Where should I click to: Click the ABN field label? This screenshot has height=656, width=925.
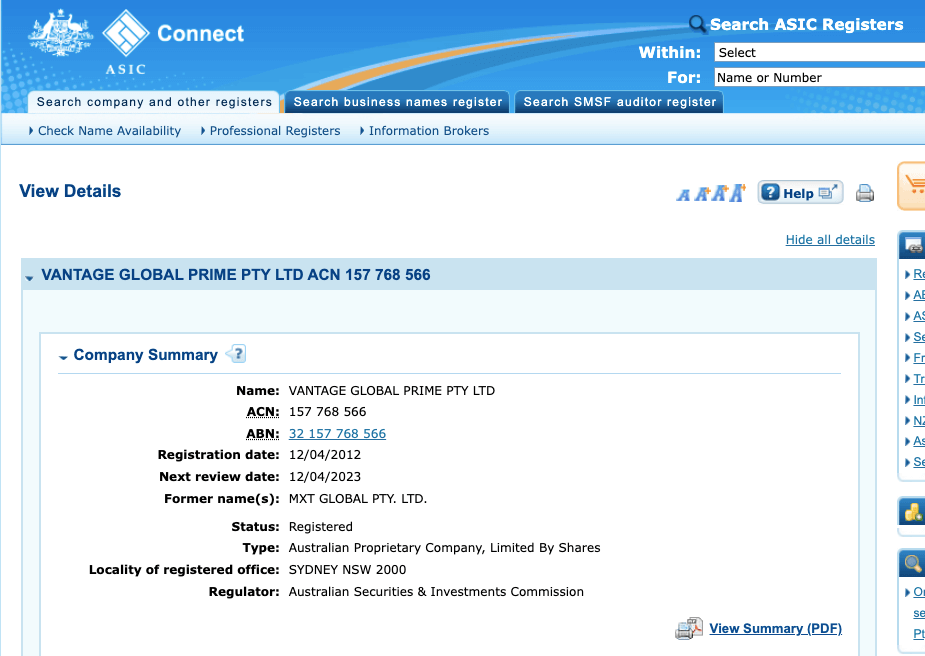[263, 434]
